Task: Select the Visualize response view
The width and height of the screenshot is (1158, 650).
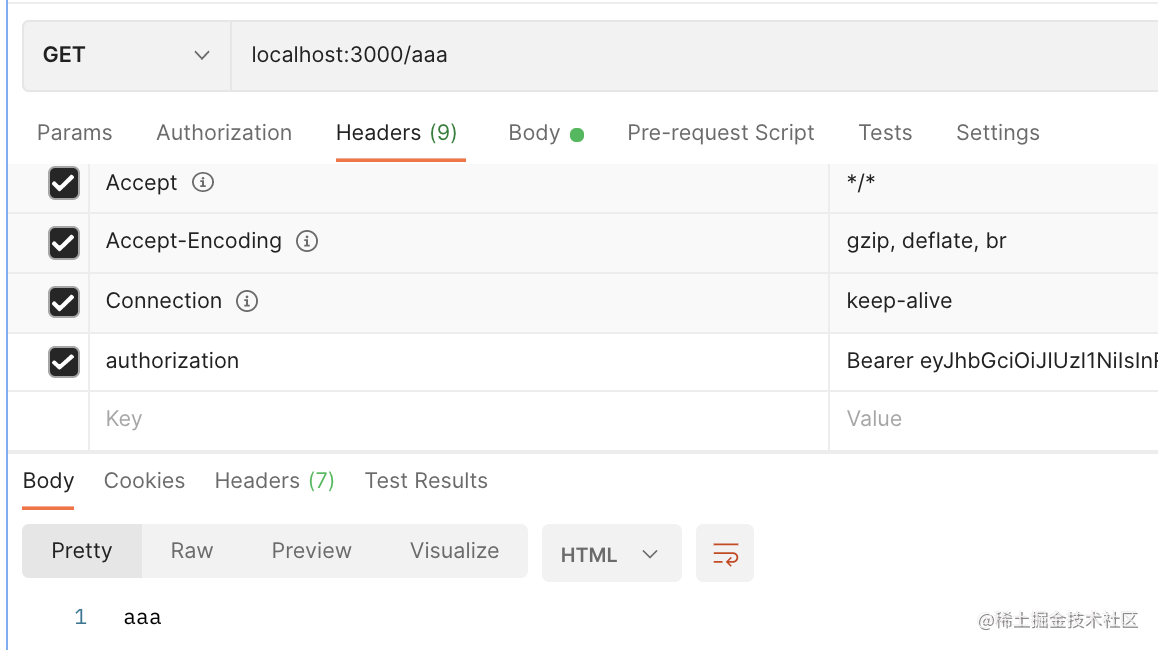Action: (454, 551)
